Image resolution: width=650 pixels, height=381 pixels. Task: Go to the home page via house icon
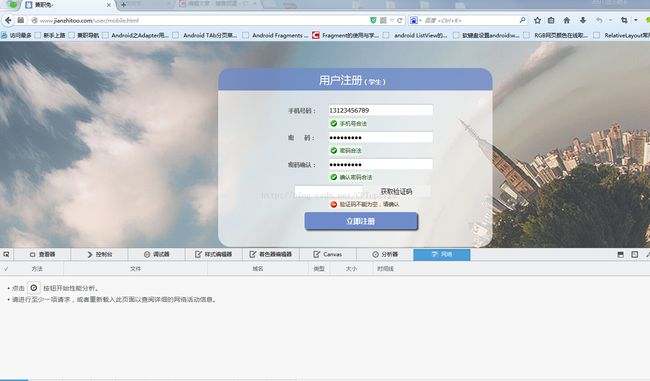[567, 20]
